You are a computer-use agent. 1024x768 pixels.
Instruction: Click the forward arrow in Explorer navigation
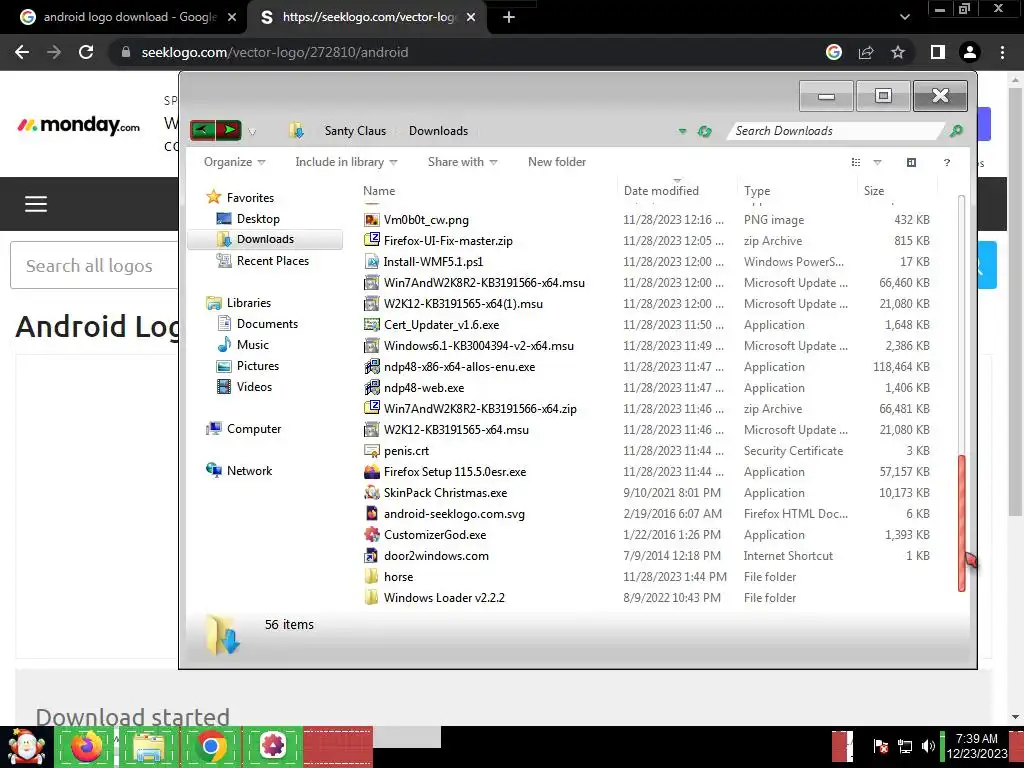pos(229,130)
